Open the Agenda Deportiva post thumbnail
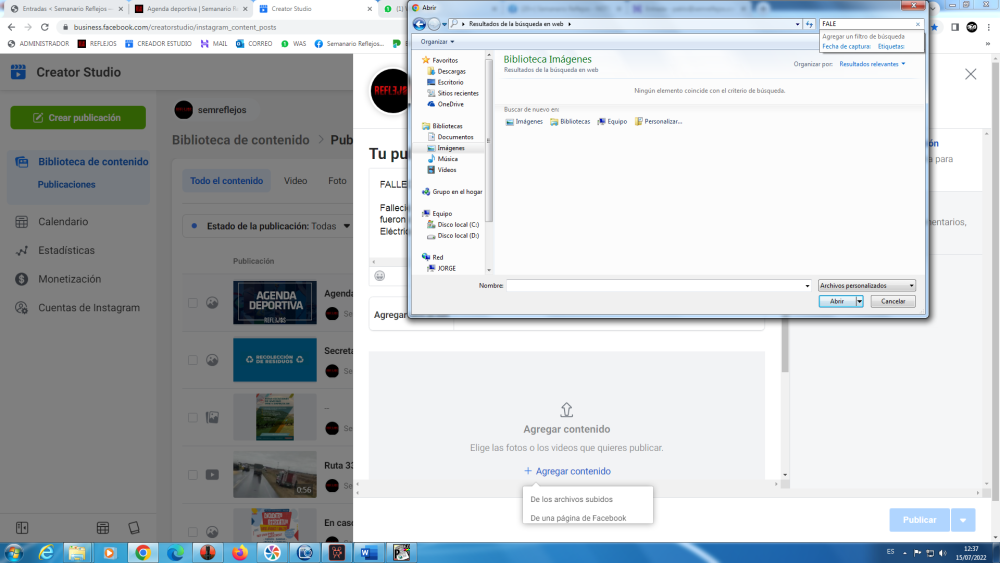The width and height of the screenshot is (1000, 563). 275,303
